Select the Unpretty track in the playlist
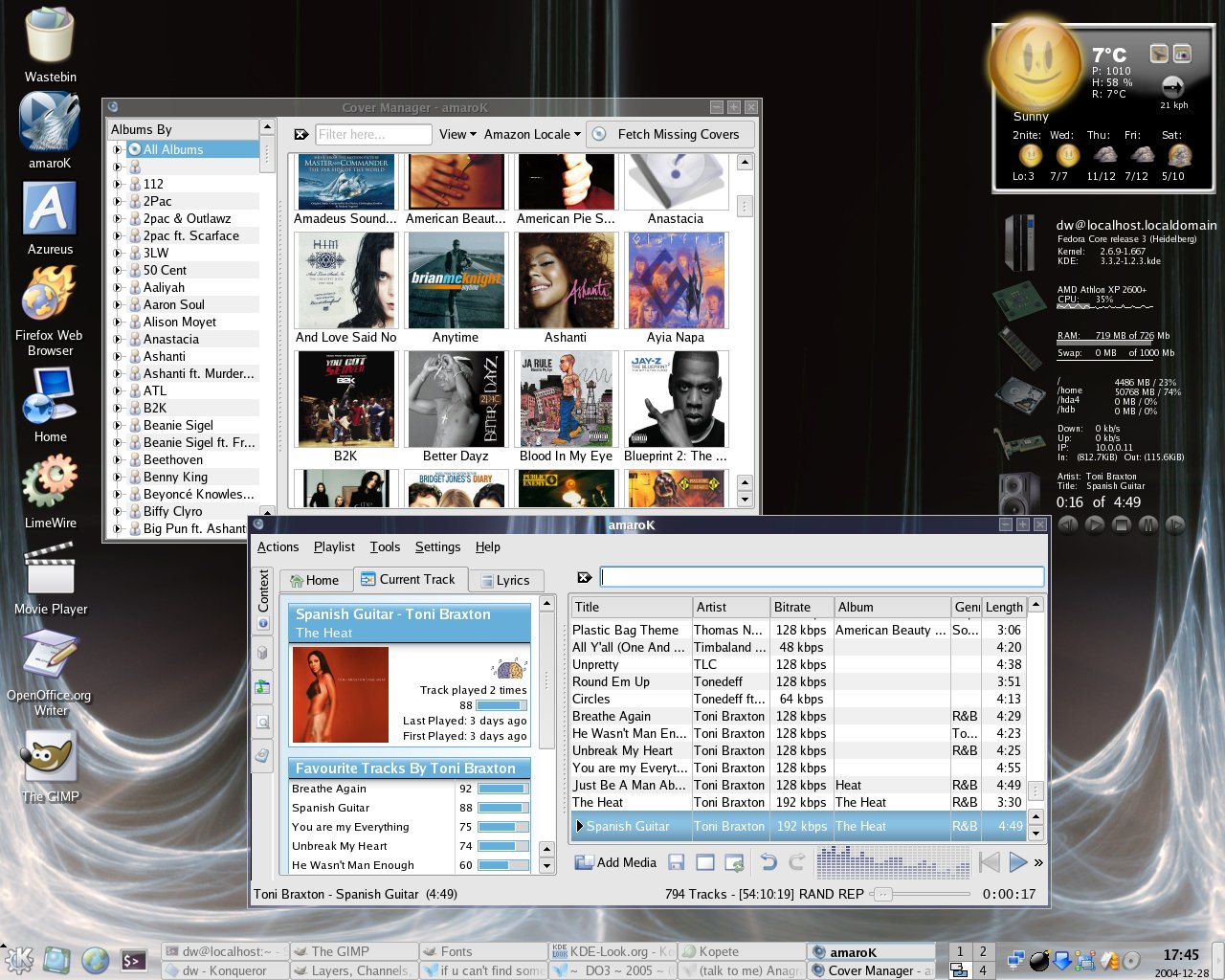Image resolution: width=1225 pixels, height=980 pixels. [x=796, y=664]
